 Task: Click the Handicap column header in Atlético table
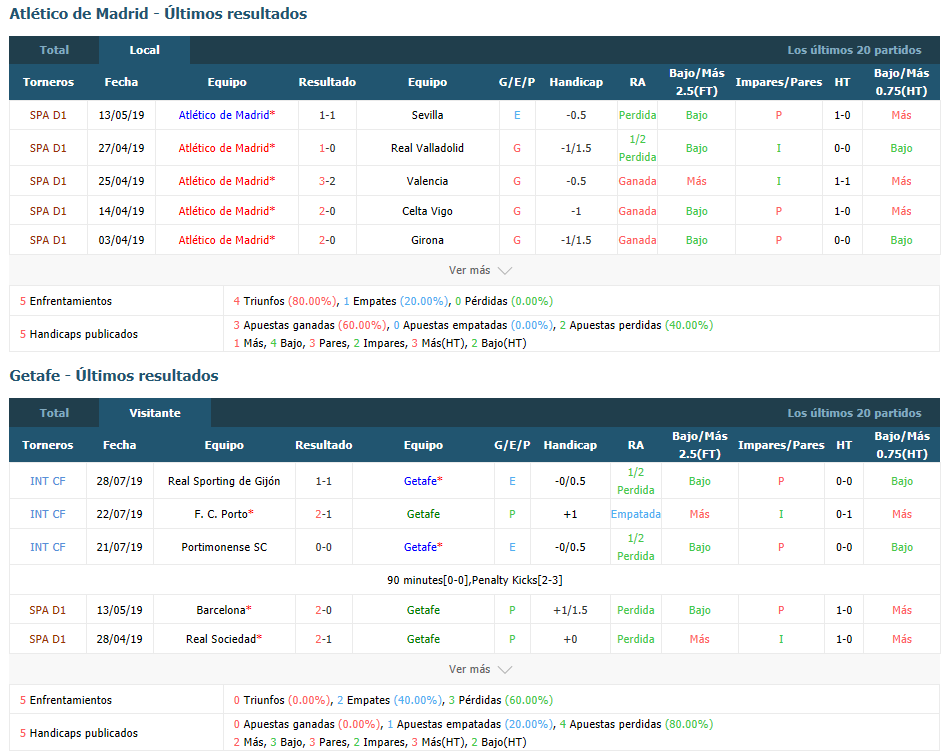tap(576, 82)
